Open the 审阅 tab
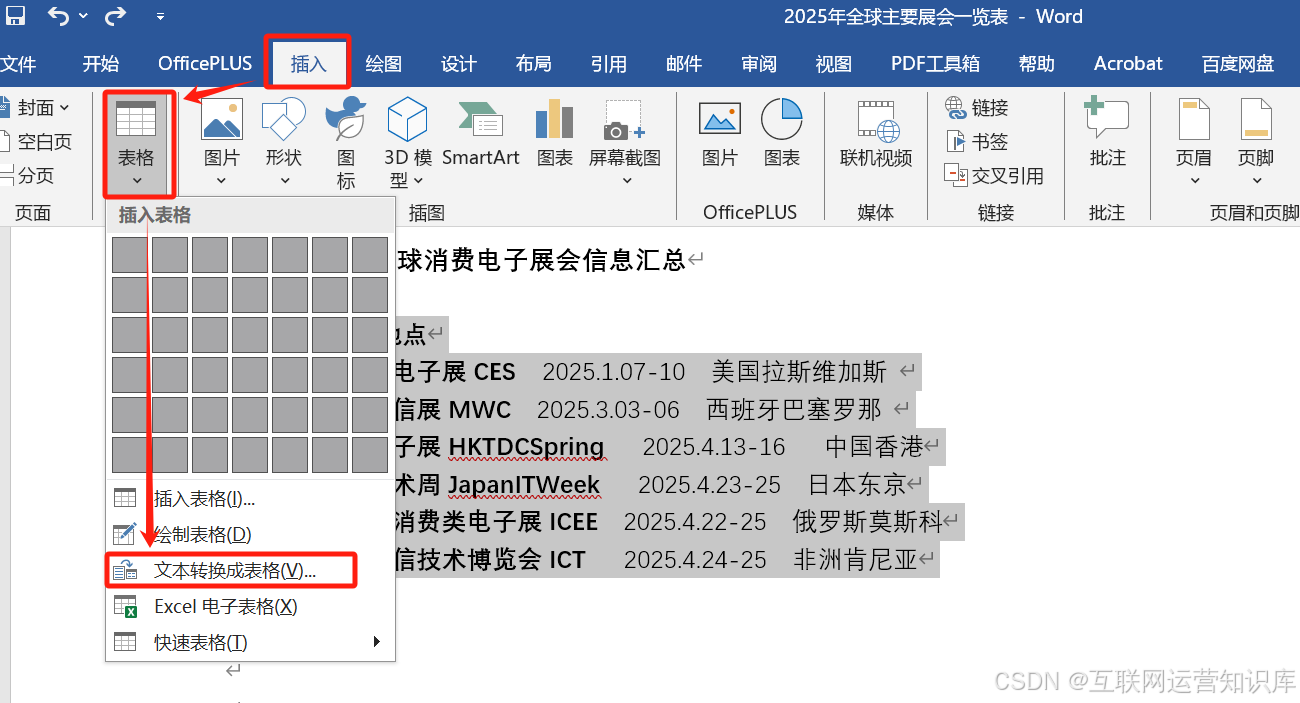The height and width of the screenshot is (703, 1300). click(x=758, y=64)
